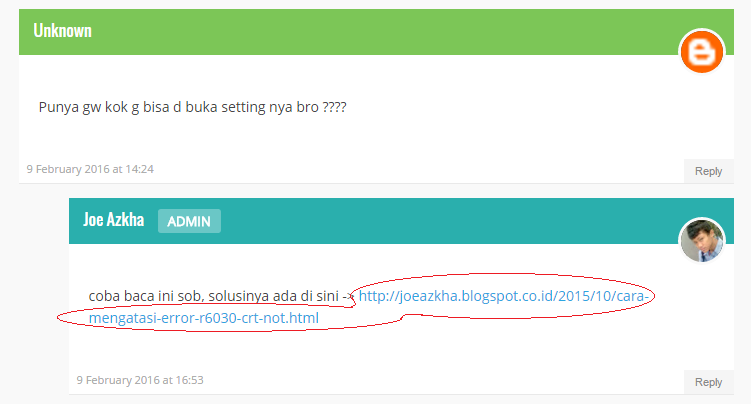Click the comment text starting with 'Punya gw kok'
The height and width of the screenshot is (404, 751).
click(x=192, y=107)
